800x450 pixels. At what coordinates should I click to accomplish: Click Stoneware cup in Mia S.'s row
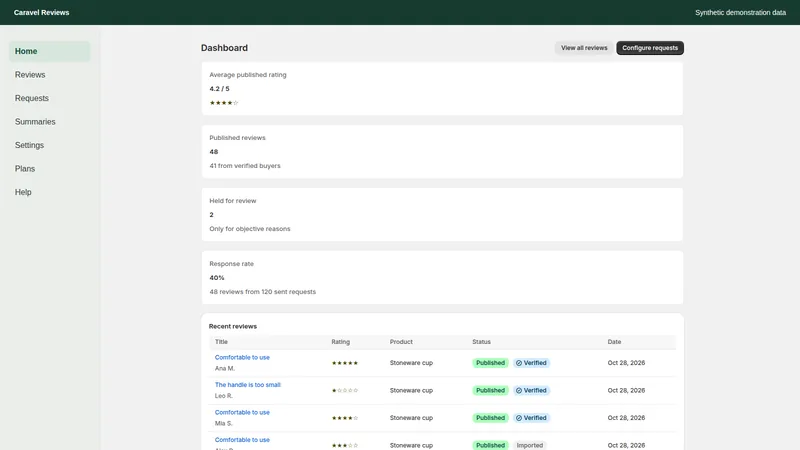click(x=411, y=418)
